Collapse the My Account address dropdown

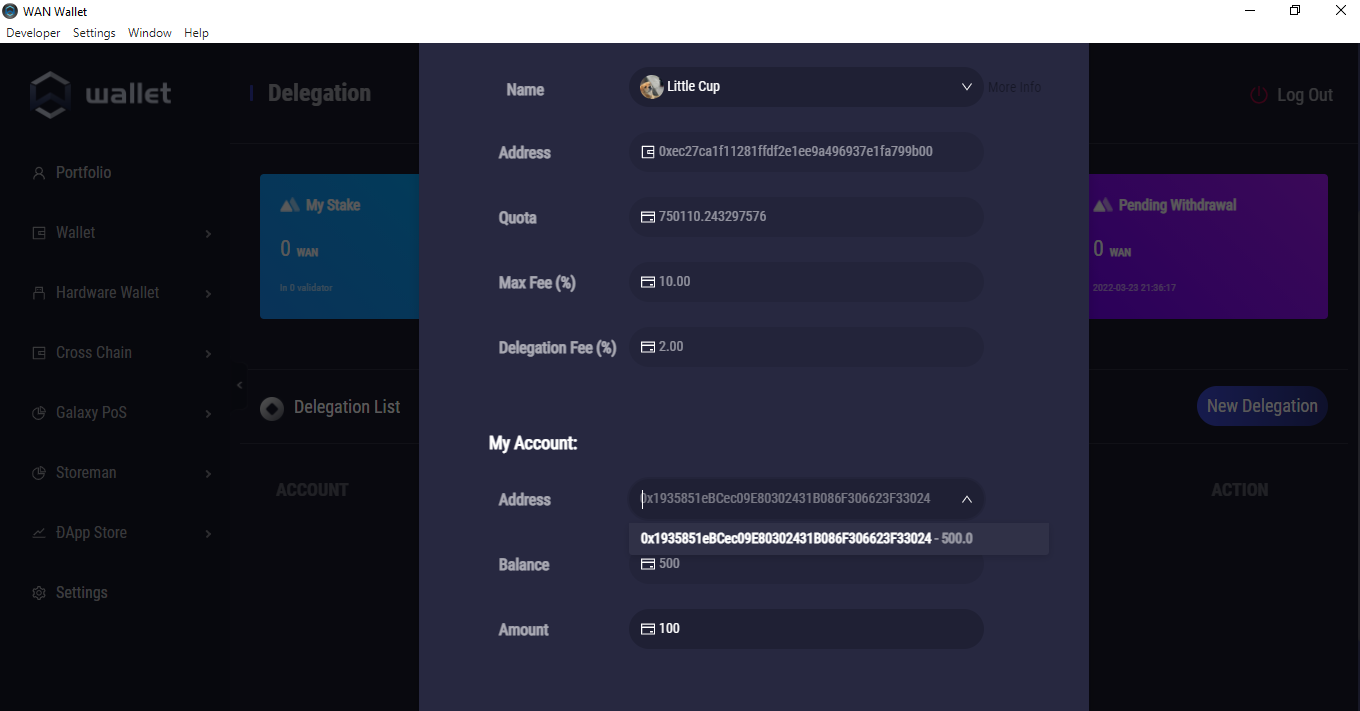[x=966, y=499]
